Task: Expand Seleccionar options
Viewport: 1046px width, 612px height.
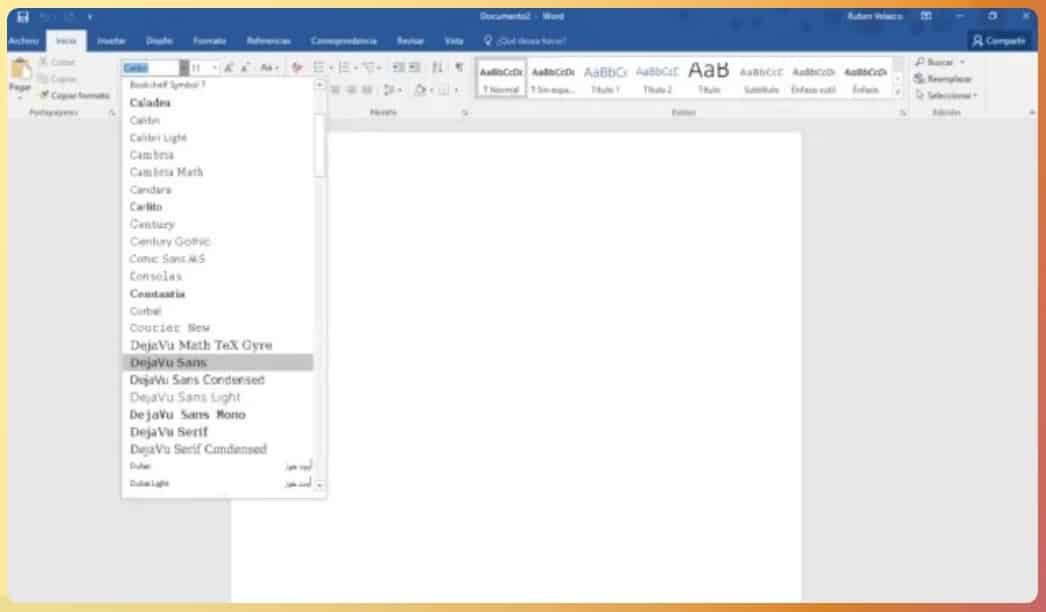Action: tap(946, 95)
